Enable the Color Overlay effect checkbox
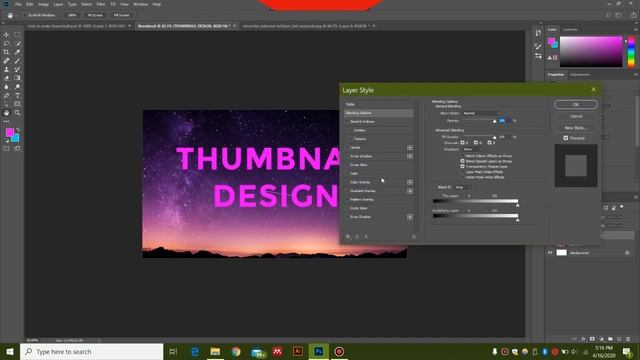 [347, 182]
